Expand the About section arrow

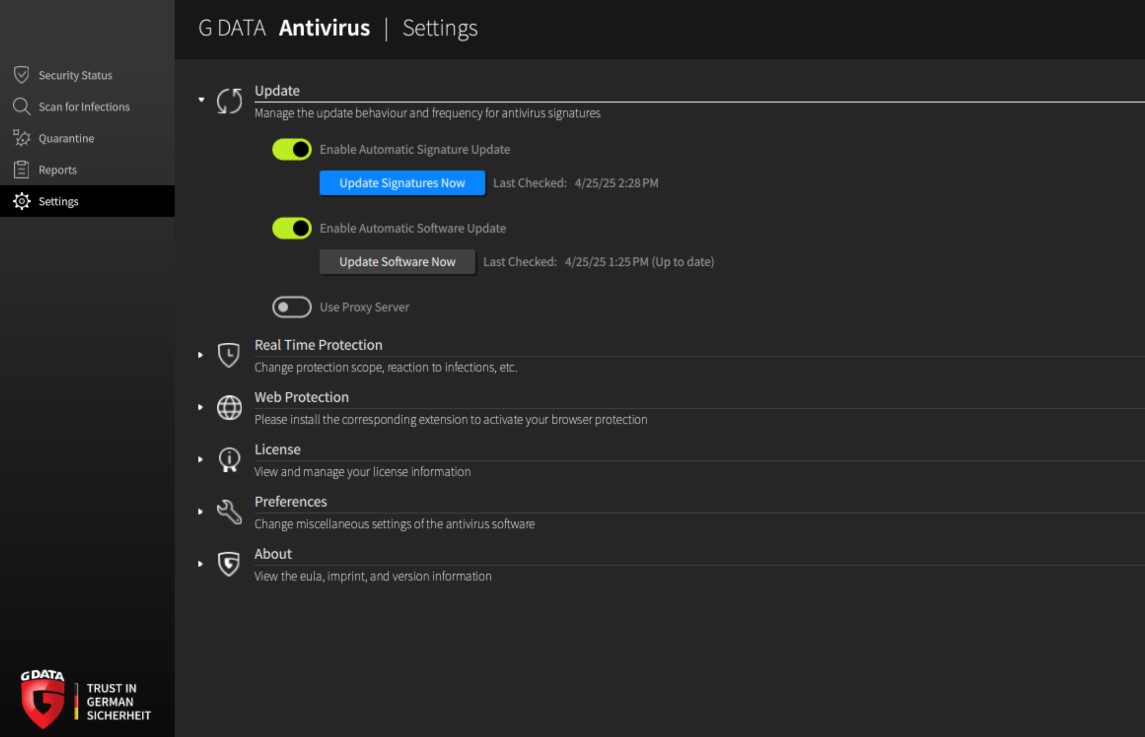click(x=200, y=564)
